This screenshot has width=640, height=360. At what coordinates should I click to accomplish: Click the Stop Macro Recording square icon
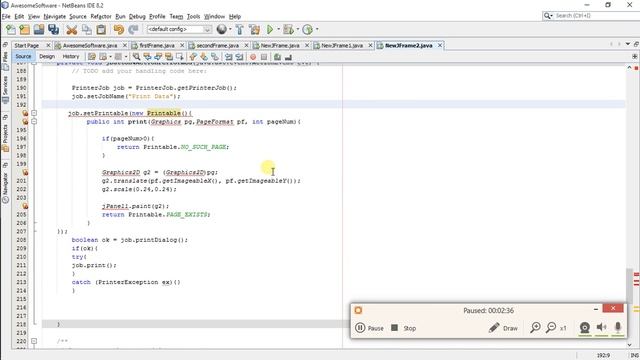pyautogui.click(x=264, y=57)
